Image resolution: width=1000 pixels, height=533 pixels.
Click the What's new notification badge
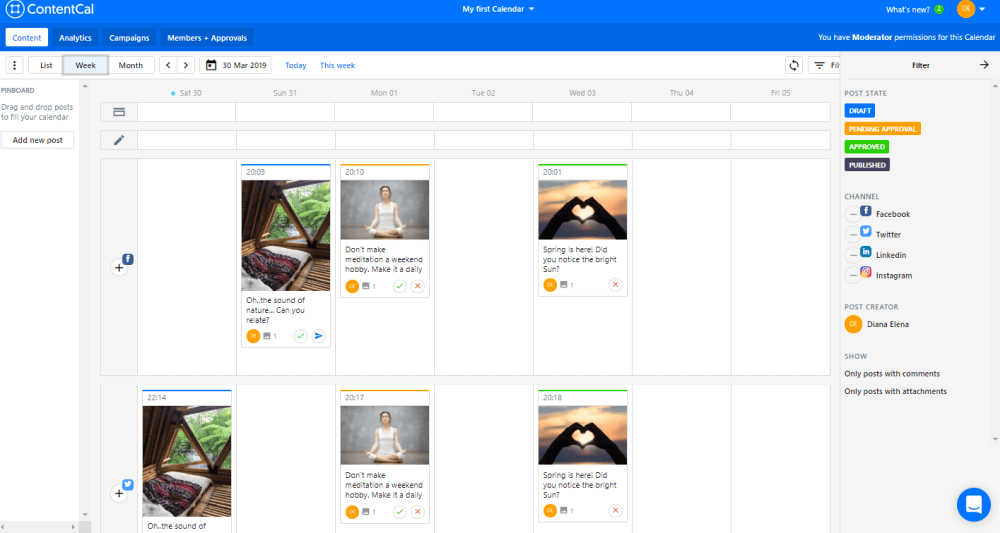pos(939,9)
